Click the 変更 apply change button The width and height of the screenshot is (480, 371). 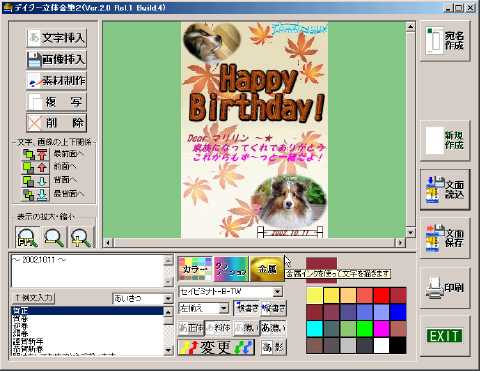(x=217, y=347)
